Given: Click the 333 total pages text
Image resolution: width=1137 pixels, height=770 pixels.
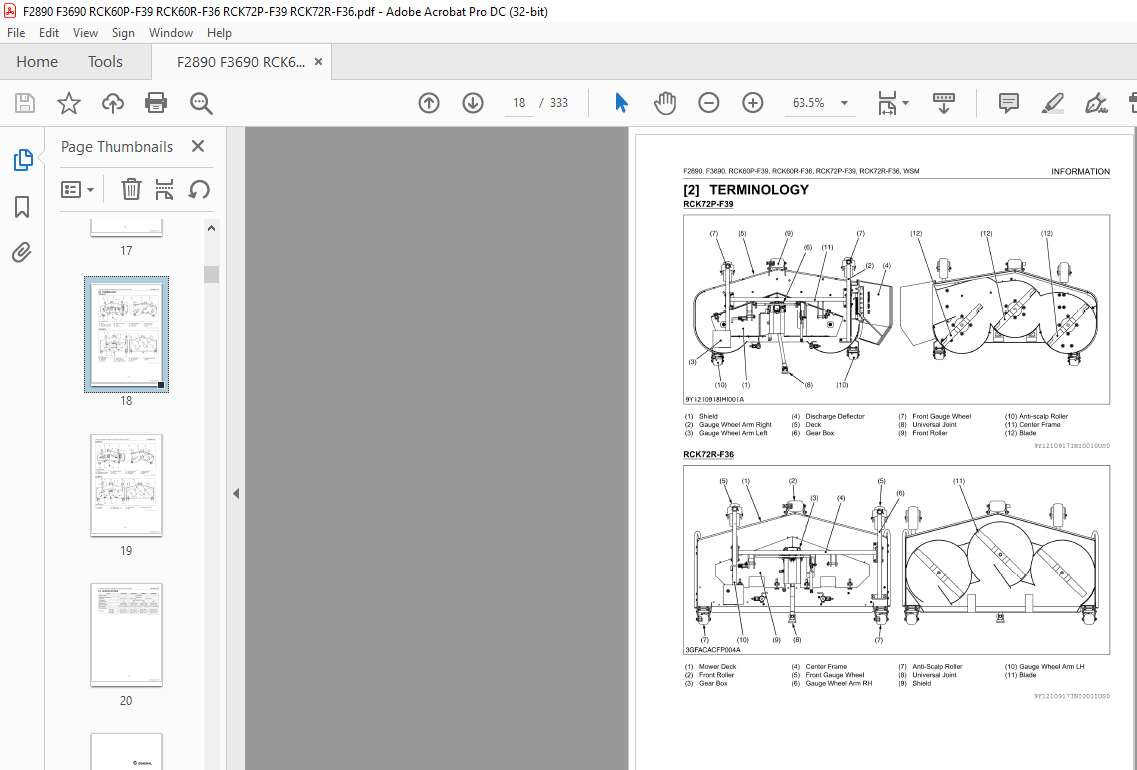Looking at the screenshot, I should pyautogui.click(x=558, y=103).
